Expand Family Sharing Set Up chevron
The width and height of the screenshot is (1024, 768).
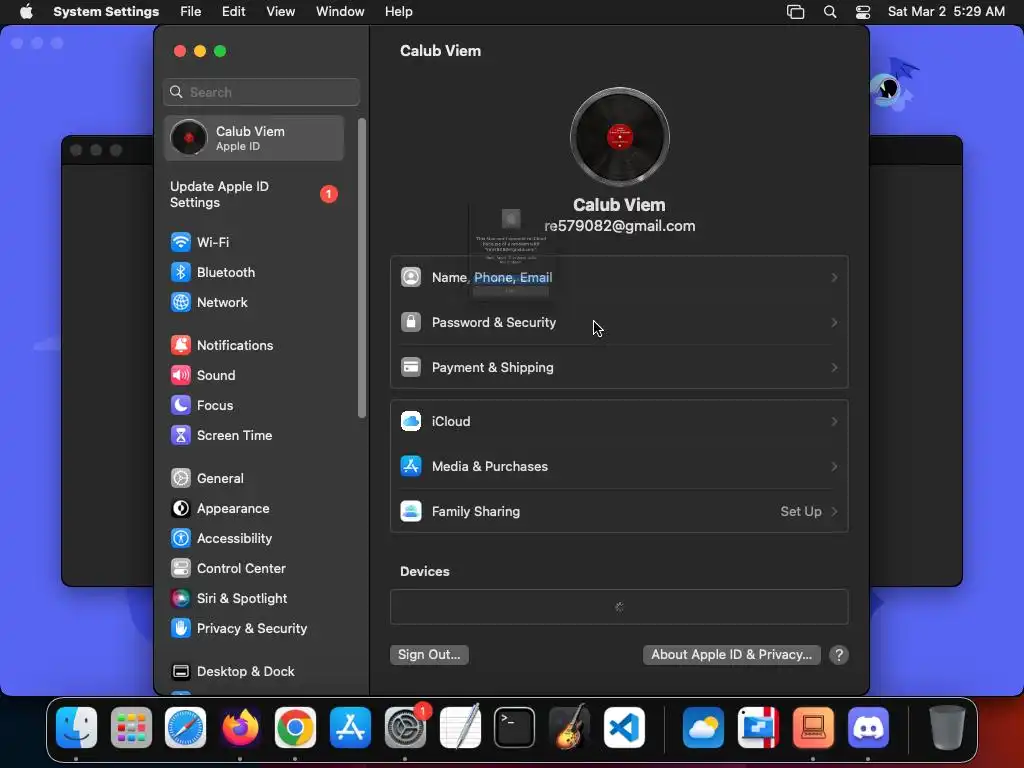click(834, 512)
